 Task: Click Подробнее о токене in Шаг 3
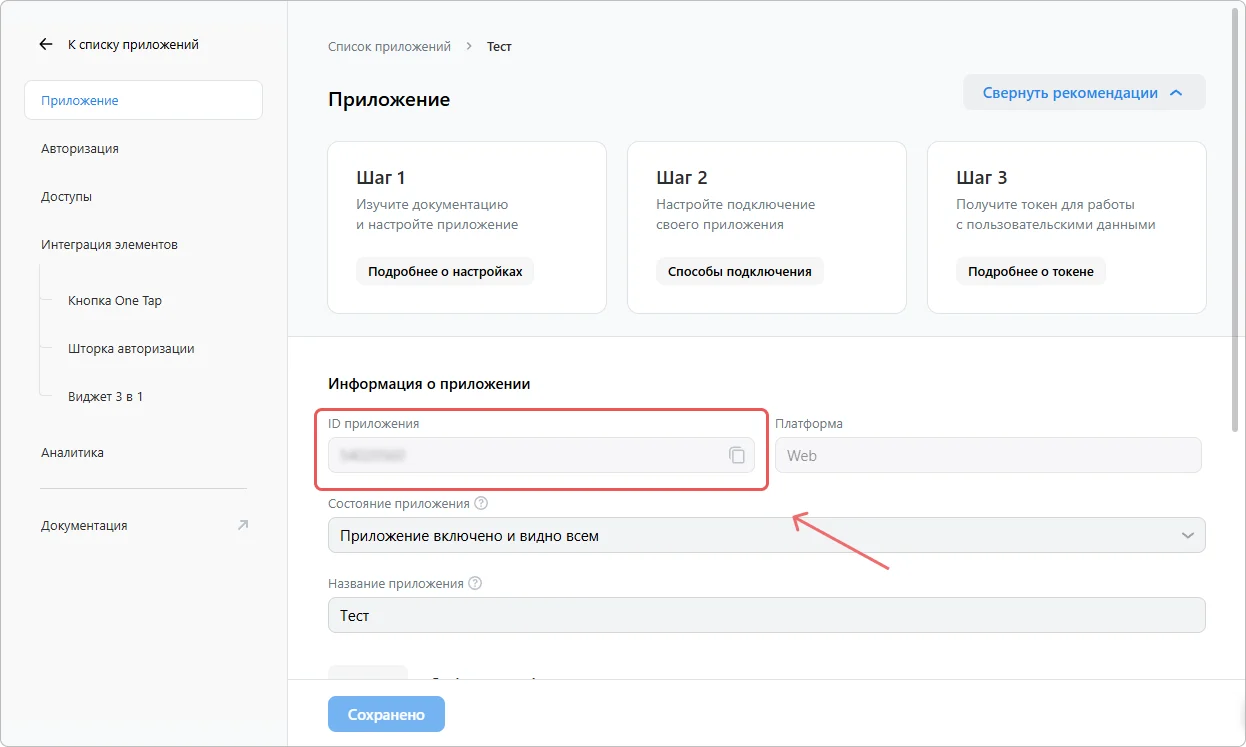coord(1031,270)
